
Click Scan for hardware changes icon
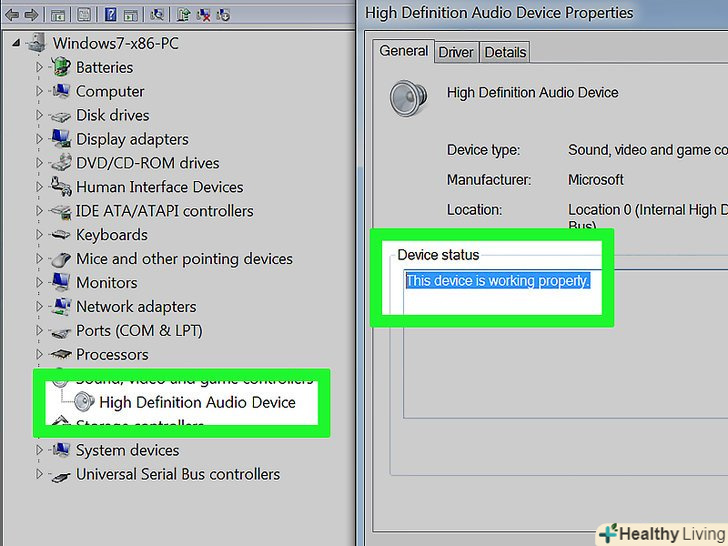(x=157, y=15)
